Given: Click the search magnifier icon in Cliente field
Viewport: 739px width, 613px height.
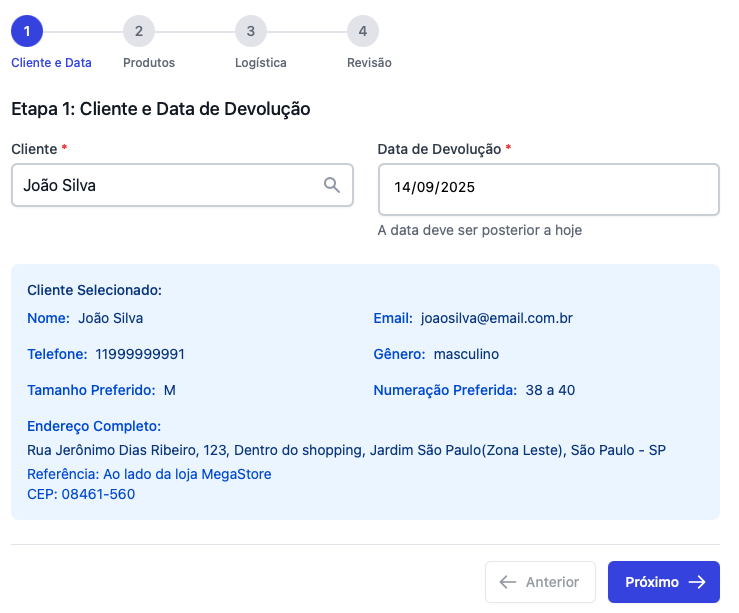Looking at the screenshot, I should 332,185.
